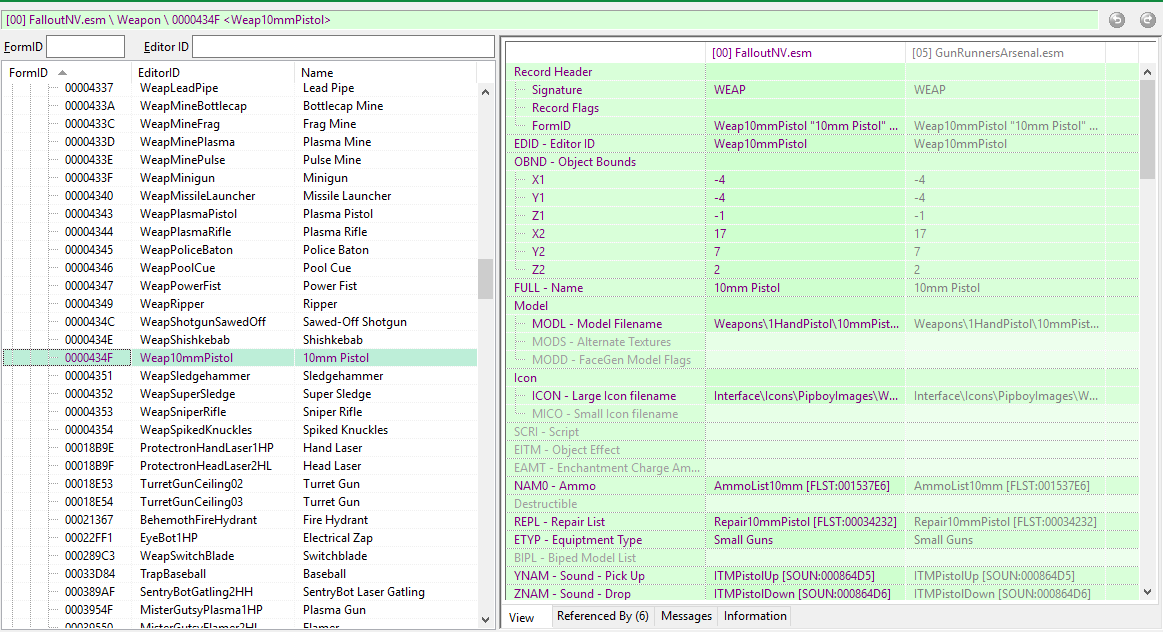Select the TrapBaseball record
The height and width of the screenshot is (632, 1163).
(x=240, y=573)
